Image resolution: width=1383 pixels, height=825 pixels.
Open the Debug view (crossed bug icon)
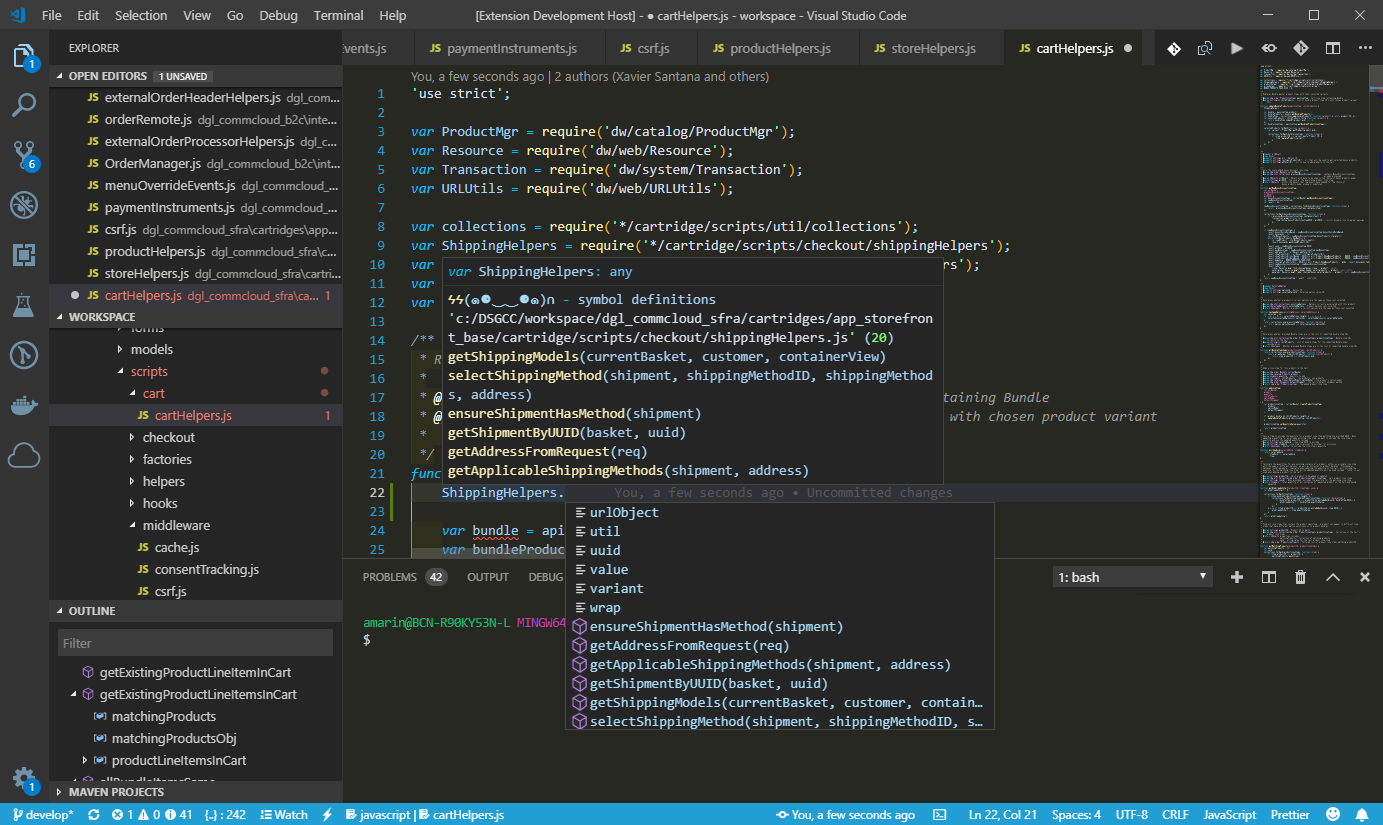click(24, 204)
